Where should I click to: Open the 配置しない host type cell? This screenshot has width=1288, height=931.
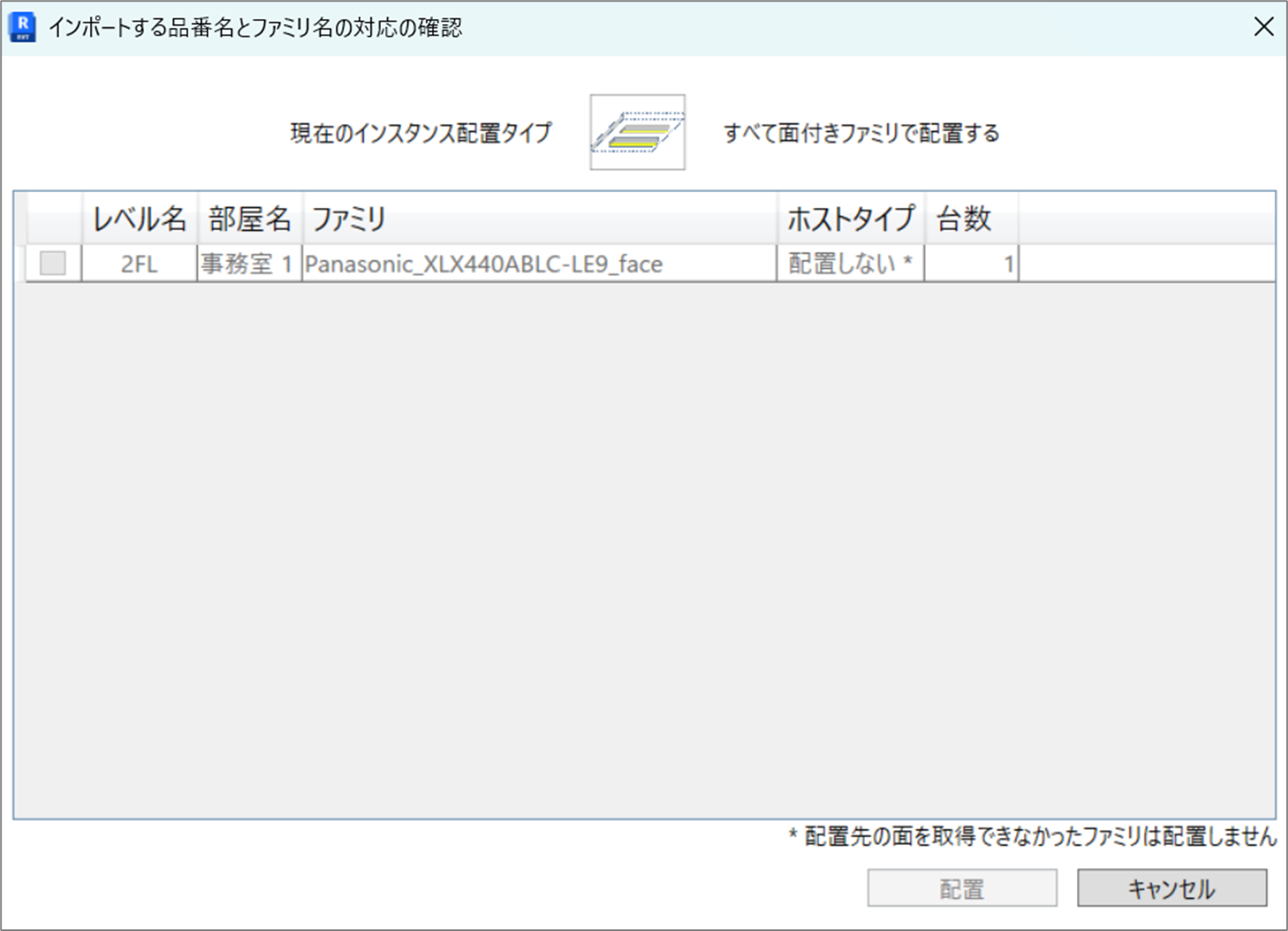point(850,264)
